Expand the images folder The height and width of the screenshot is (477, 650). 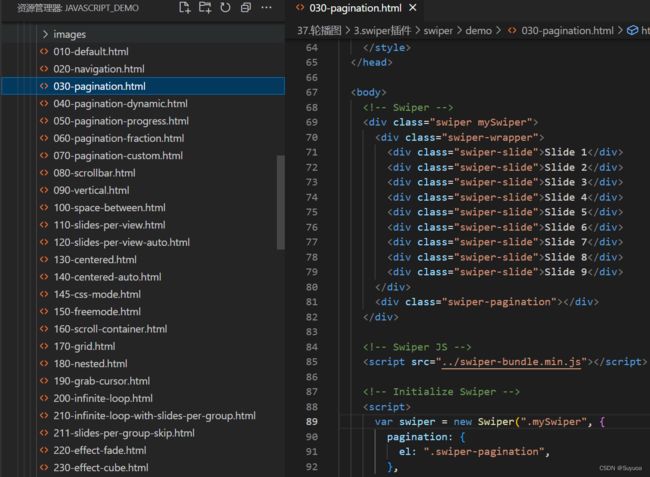point(143,34)
